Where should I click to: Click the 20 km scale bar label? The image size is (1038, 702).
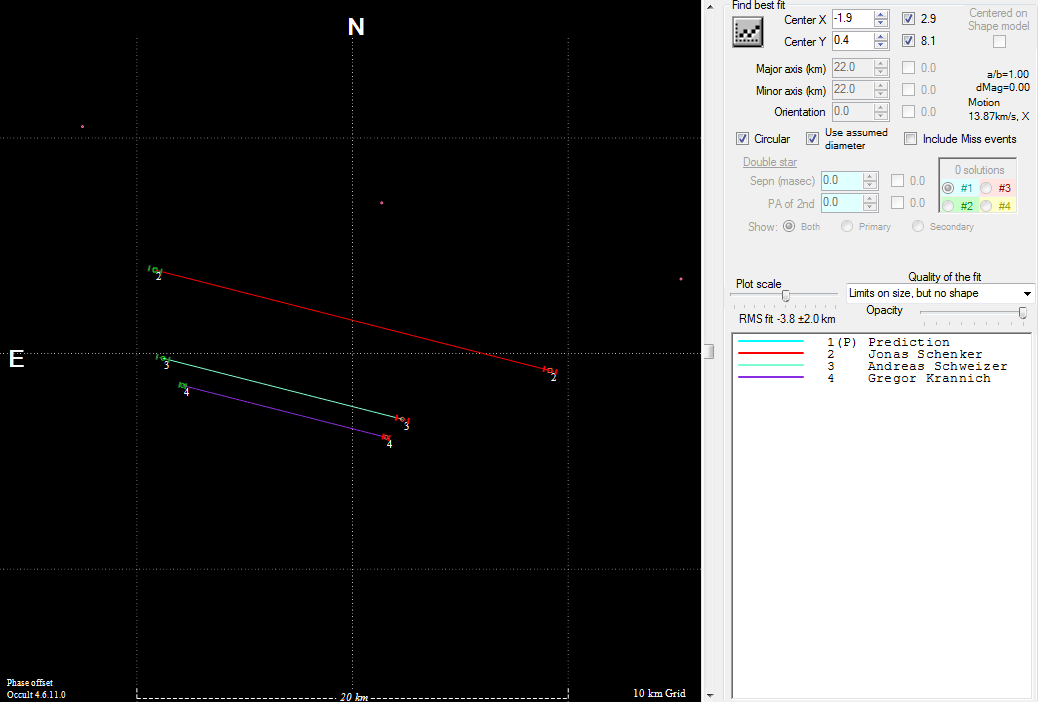354,697
